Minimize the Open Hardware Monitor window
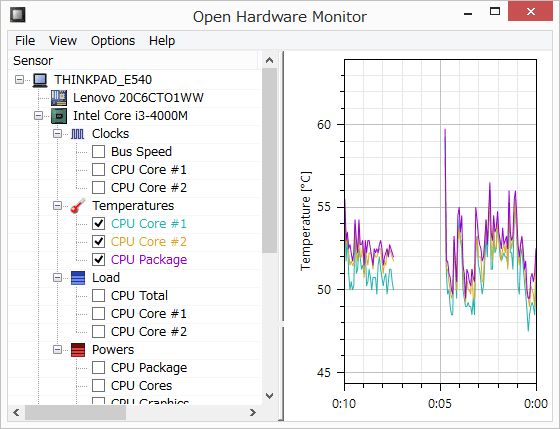 pyautogui.click(x=468, y=13)
